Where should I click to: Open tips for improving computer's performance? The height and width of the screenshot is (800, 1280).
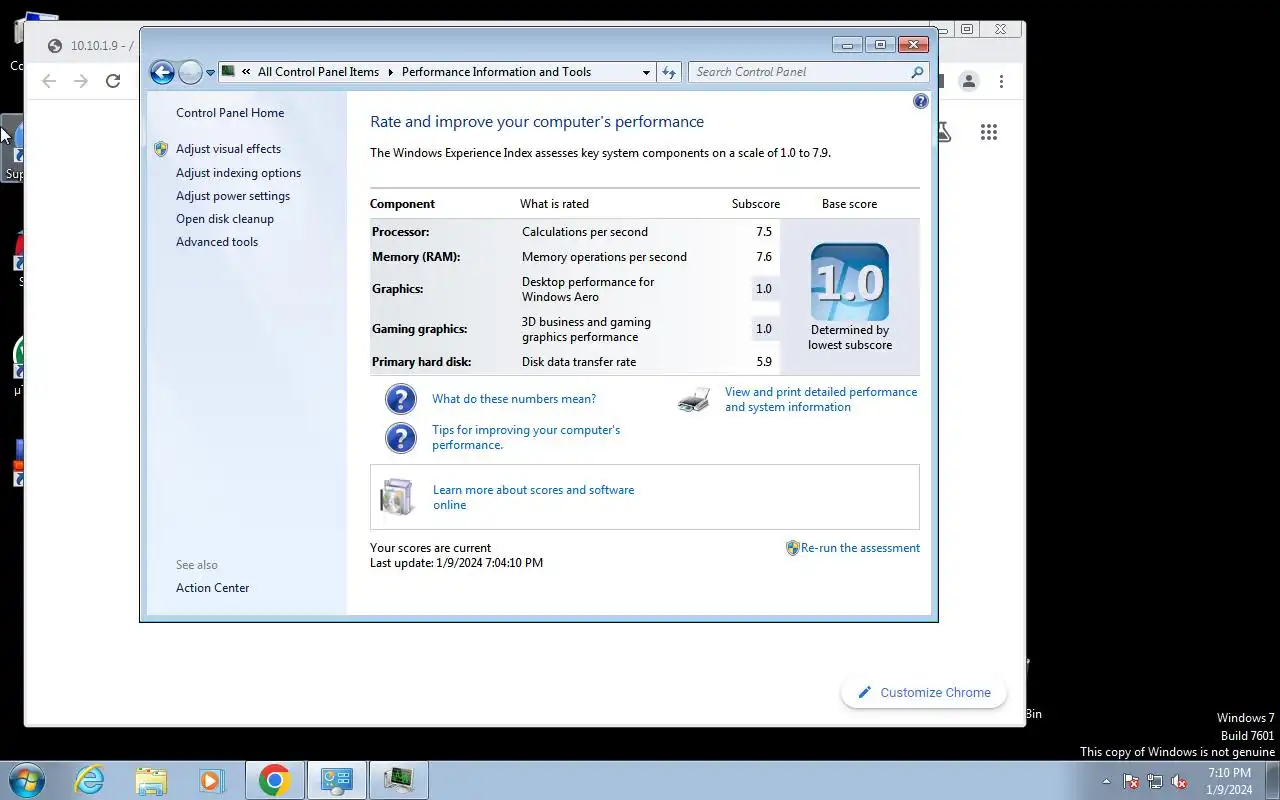526,437
